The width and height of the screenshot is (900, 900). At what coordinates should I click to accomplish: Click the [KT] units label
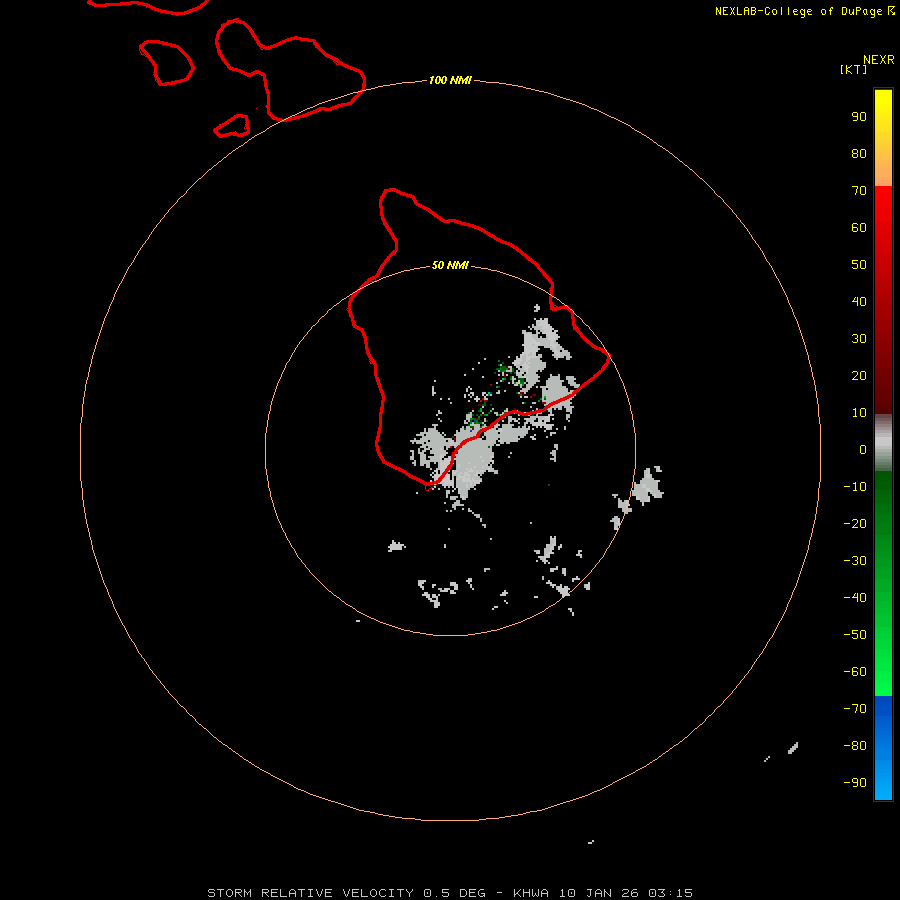(x=853, y=69)
